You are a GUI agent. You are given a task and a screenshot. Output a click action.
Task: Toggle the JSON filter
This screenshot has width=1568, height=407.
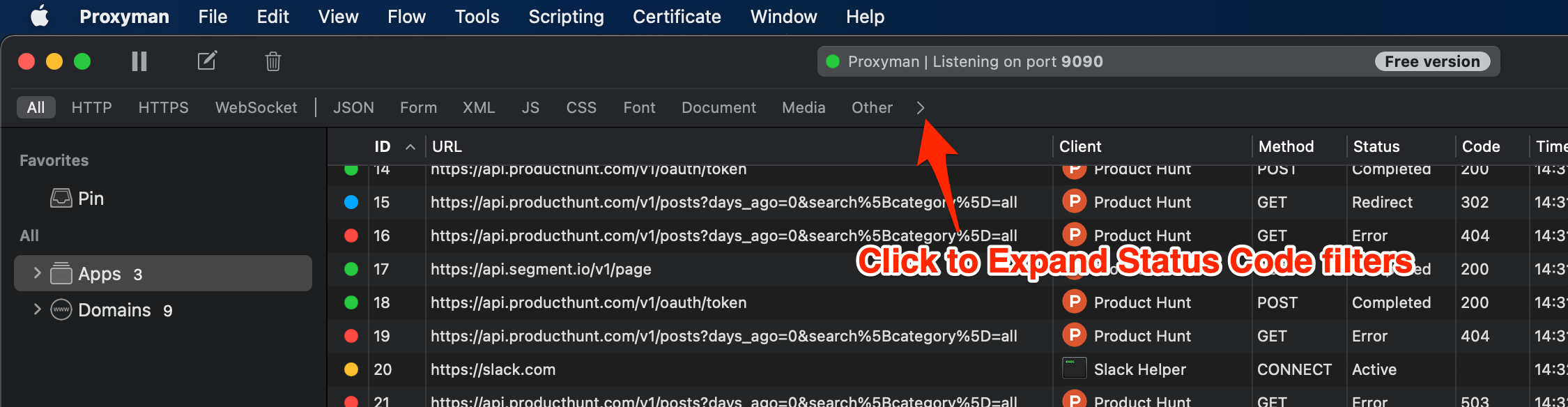(x=353, y=107)
